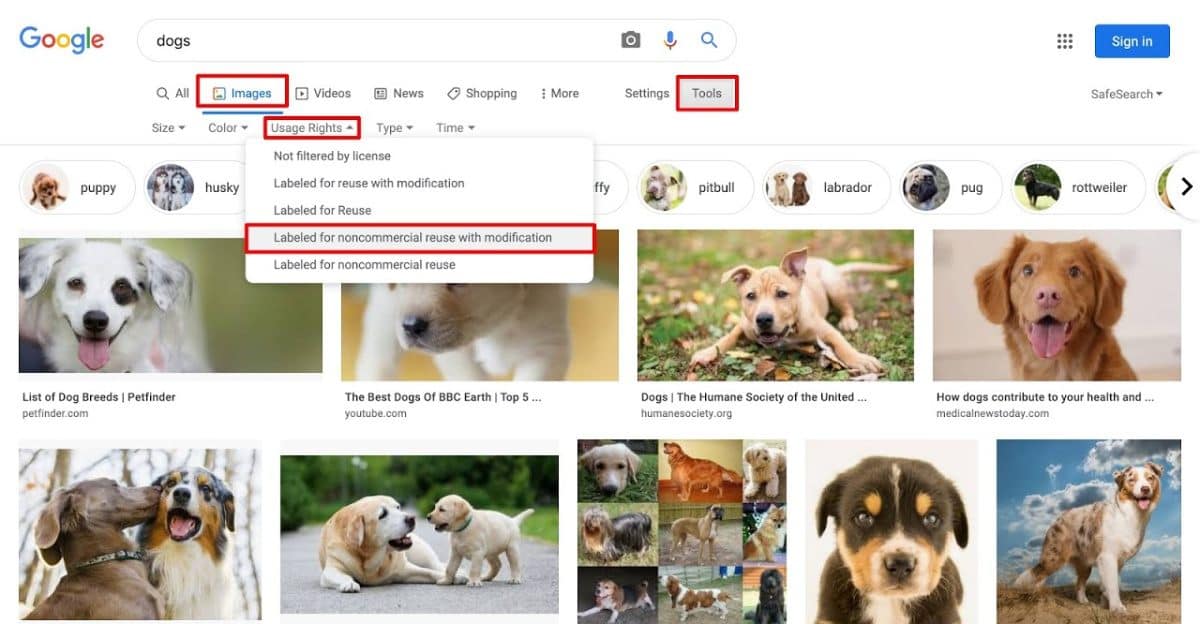Switch to the Images tab
Image resolution: width=1200 pixels, height=624 pixels.
(243, 92)
